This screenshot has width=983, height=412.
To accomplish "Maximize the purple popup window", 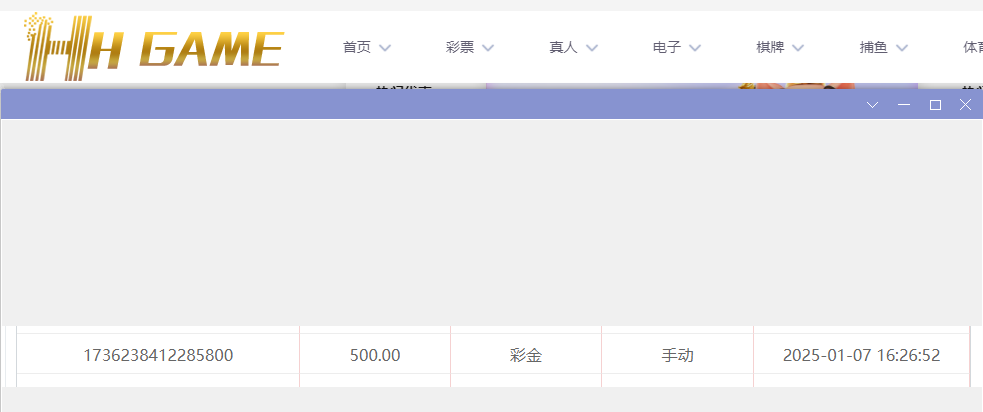I will (935, 105).
